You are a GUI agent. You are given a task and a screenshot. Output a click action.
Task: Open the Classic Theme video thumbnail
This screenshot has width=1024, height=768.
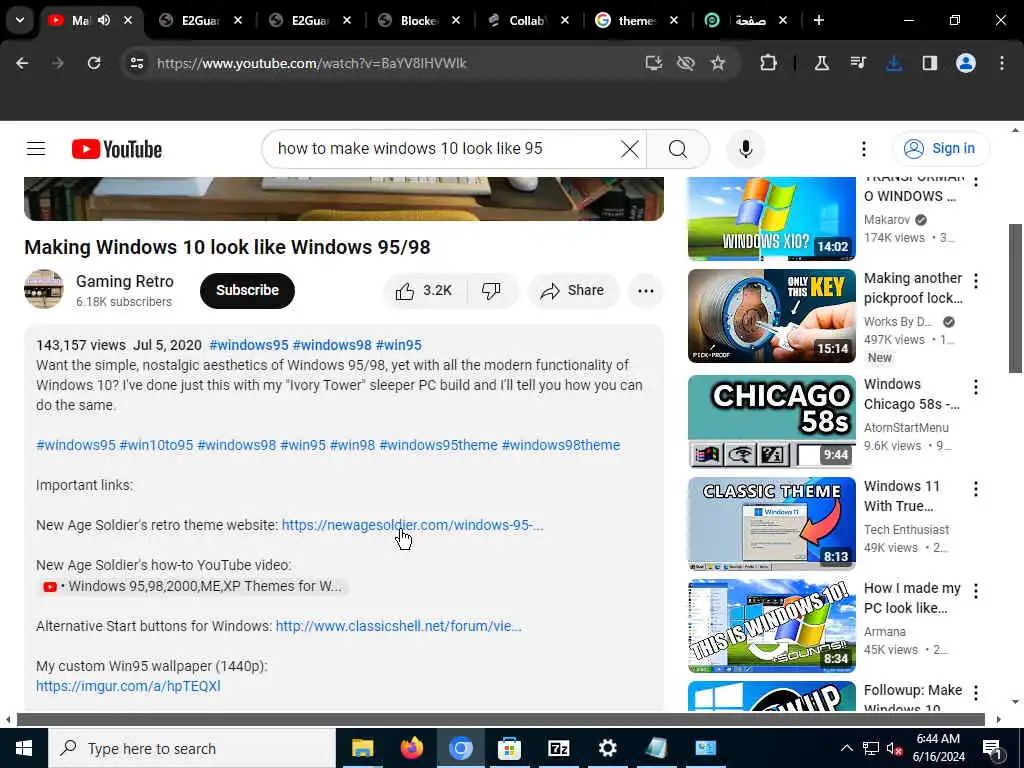click(x=771, y=523)
